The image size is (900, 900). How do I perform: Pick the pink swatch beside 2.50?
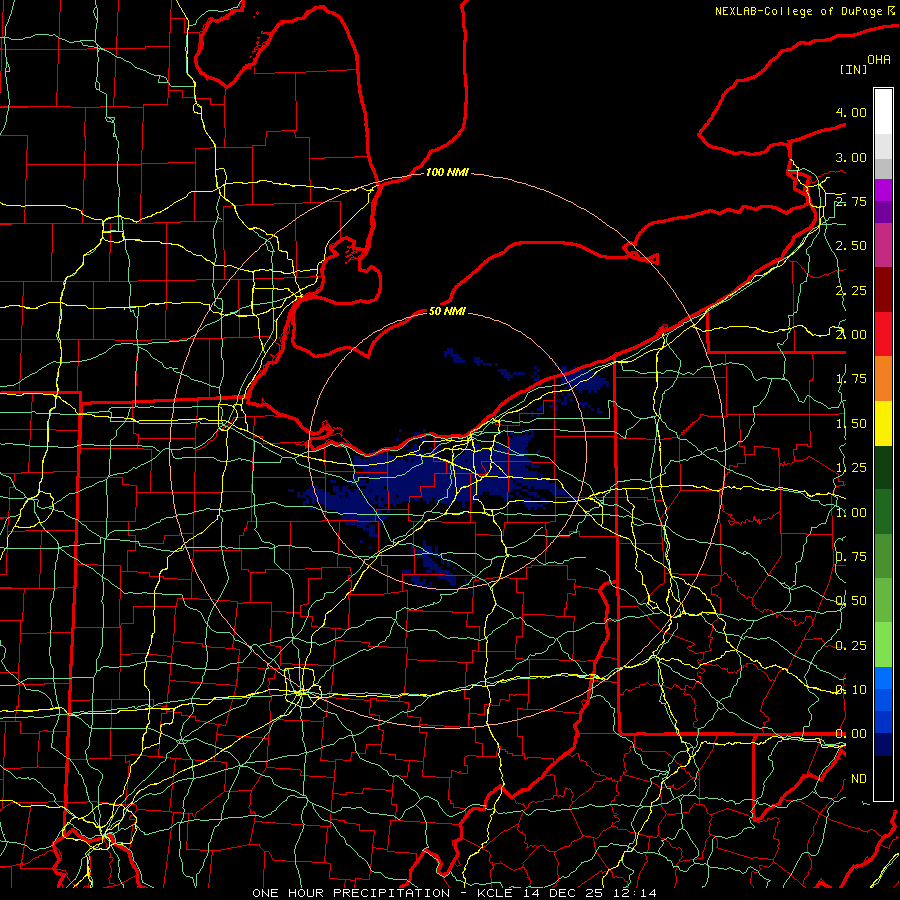tap(883, 245)
